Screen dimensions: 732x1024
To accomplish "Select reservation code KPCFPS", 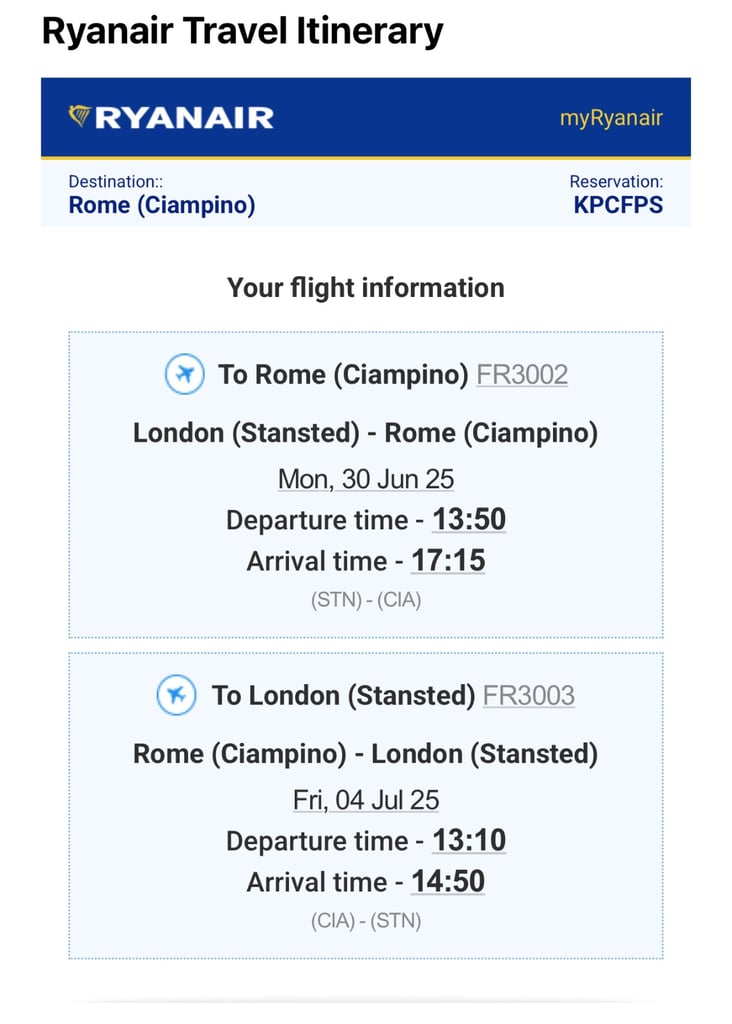I will point(618,205).
